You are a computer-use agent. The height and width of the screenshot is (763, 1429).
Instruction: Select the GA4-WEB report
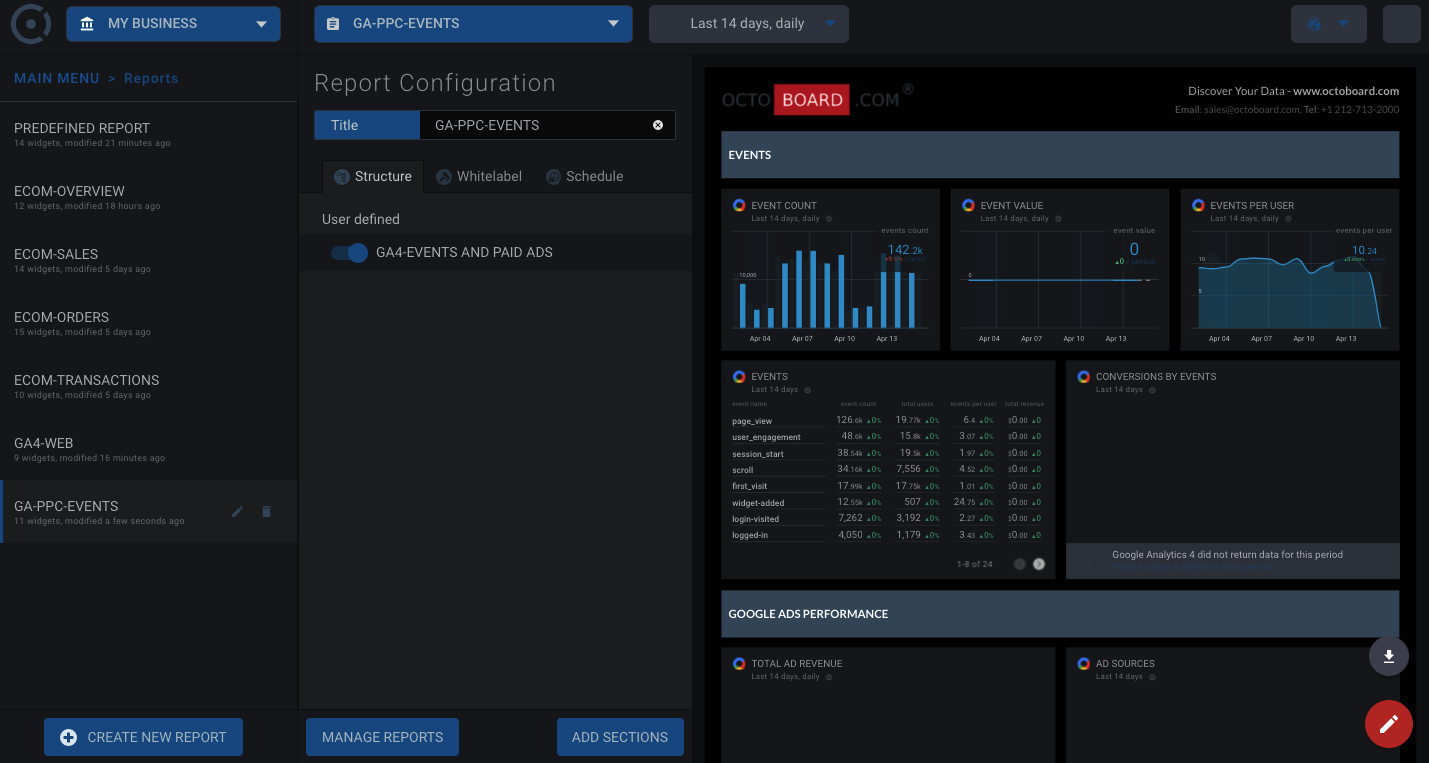[x=149, y=450]
